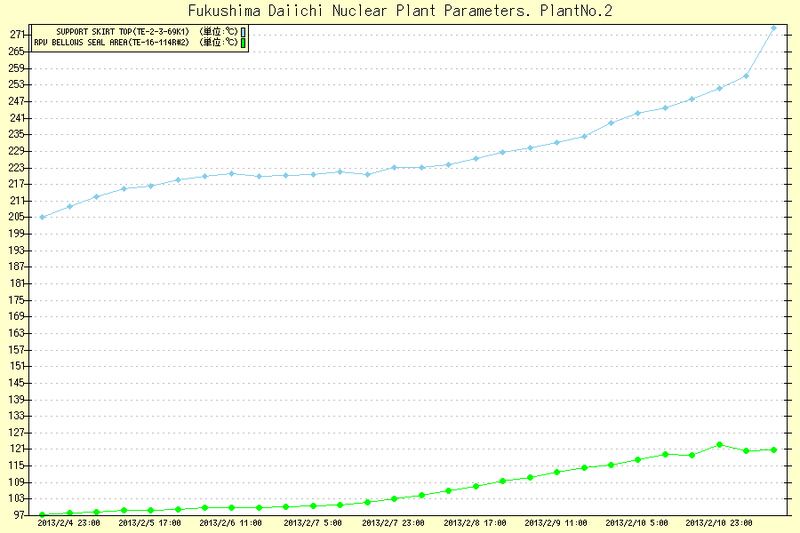Click y-axis value '193'
Image resolution: width=800 pixels, height=533 pixels.
pyautogui.click(x=16, y=250)
